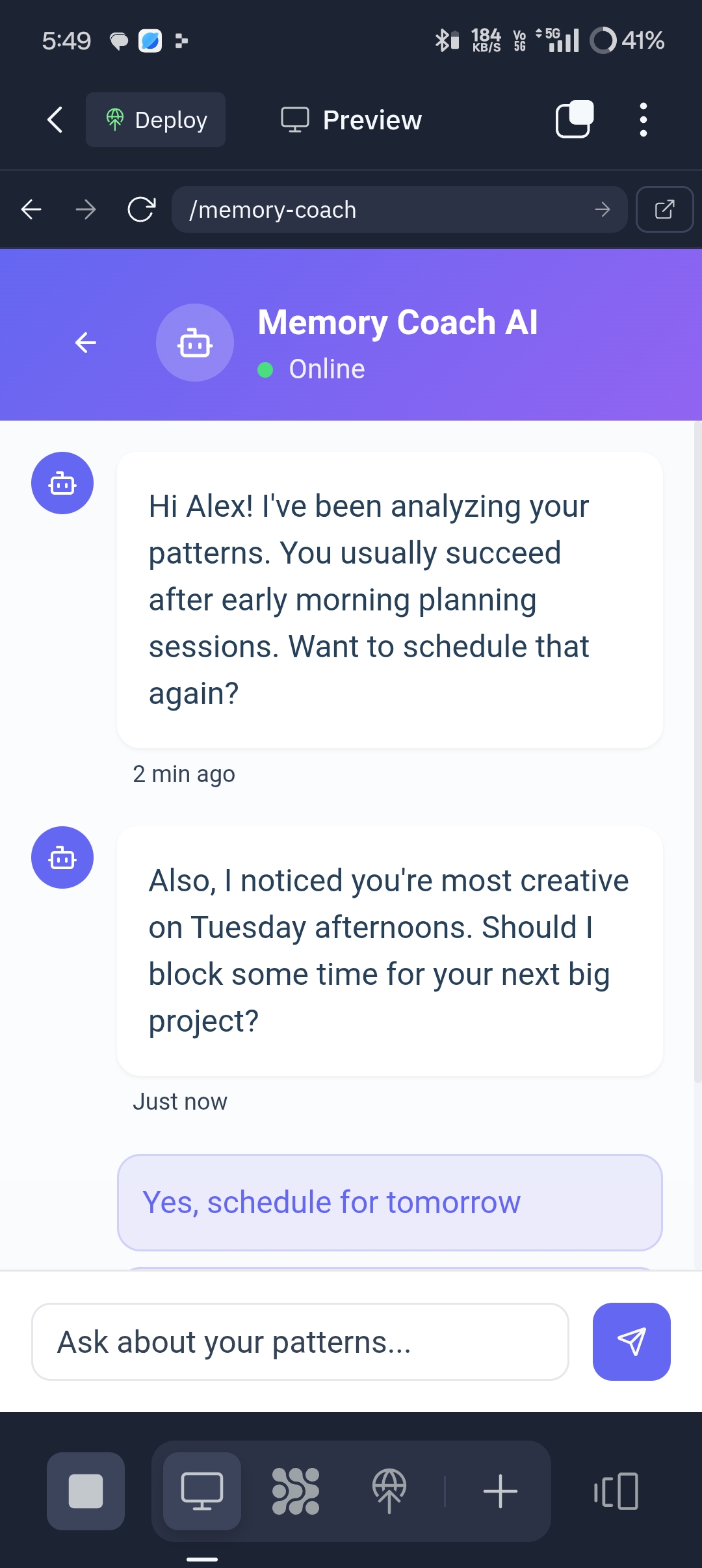Open preview in external browser icon
Screen dimensions: 702x1568
point(664,209)
